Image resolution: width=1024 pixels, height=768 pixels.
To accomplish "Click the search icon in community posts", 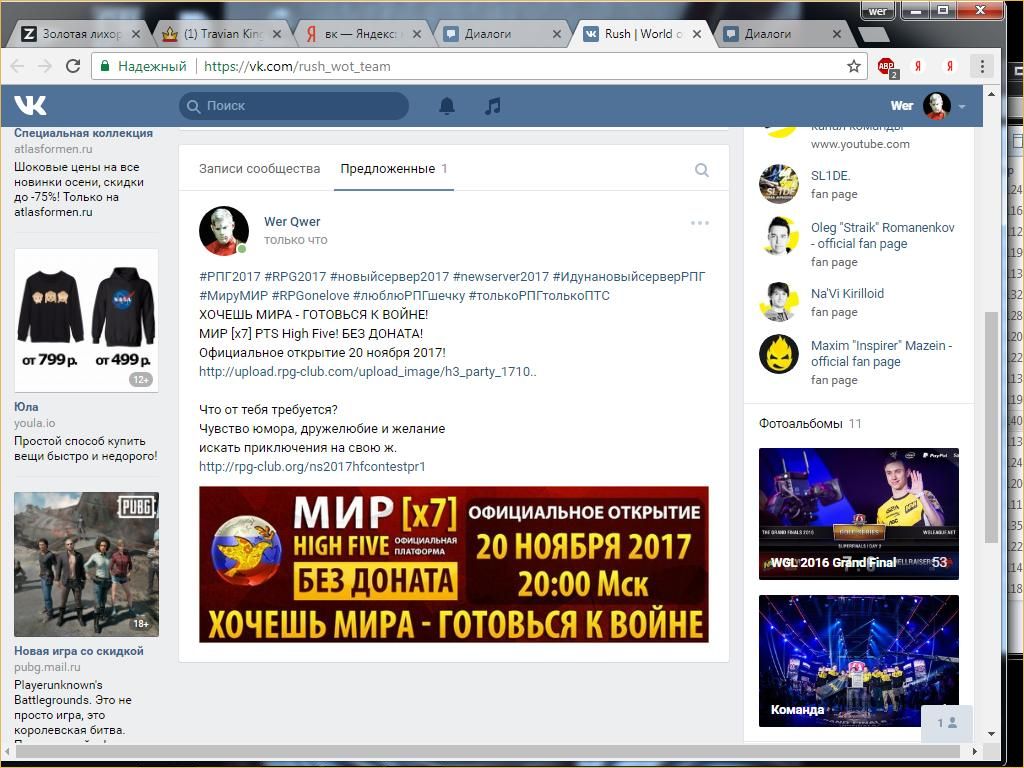I will 701,170.
